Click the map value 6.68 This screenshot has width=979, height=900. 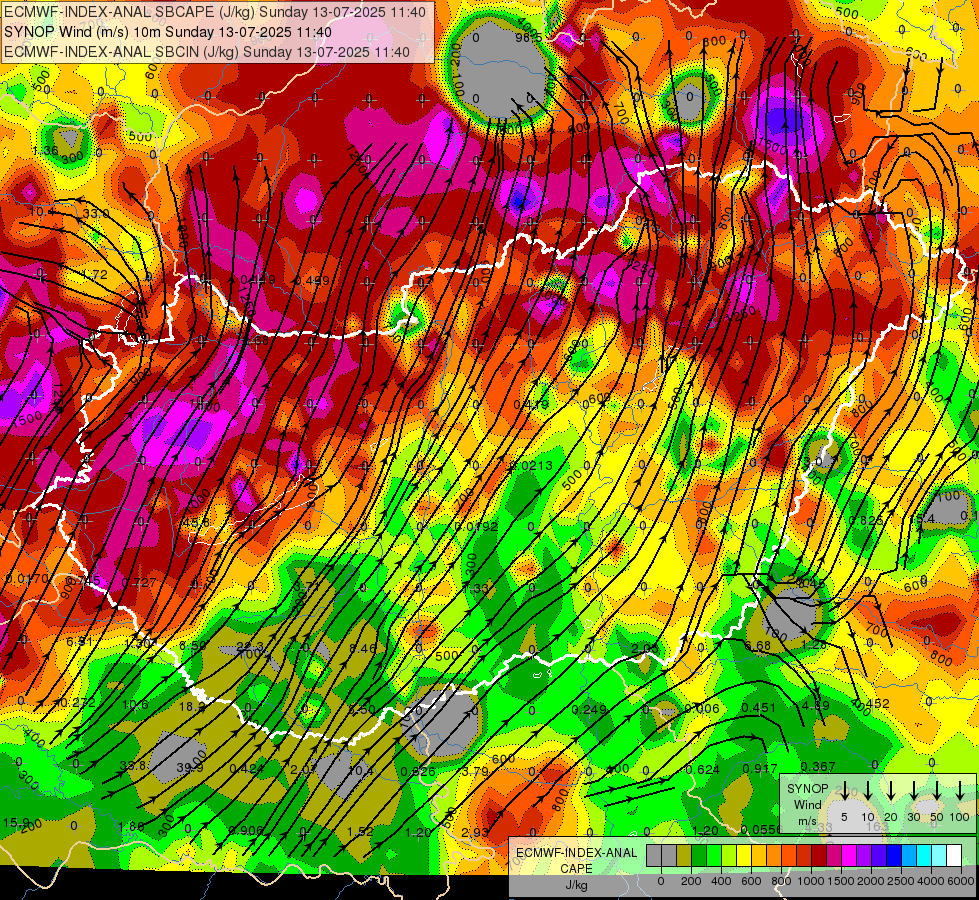757,646
